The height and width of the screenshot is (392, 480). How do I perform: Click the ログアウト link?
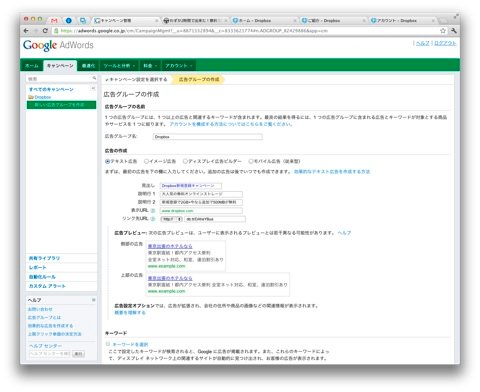pyautogui.click(x=445, y=43)
